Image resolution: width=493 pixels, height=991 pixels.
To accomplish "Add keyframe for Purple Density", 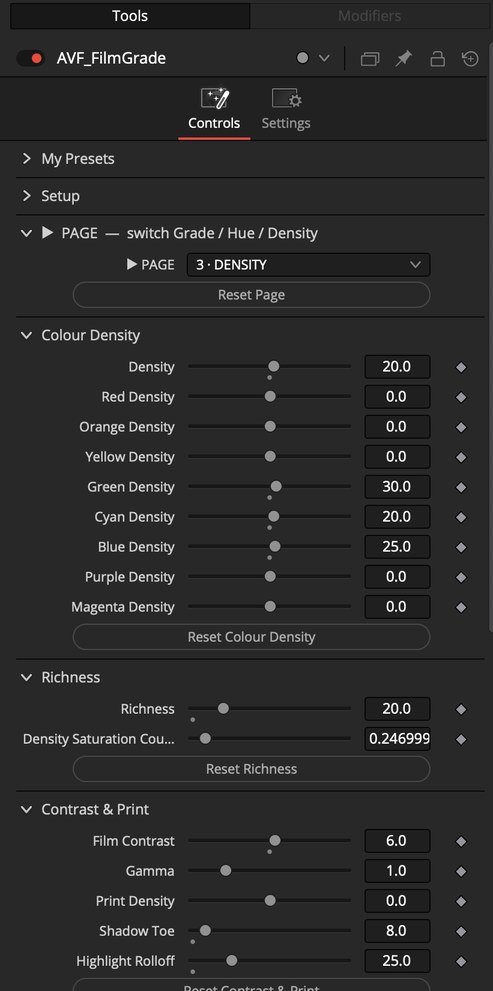I will pyautogui.click(x=461, y=578).
